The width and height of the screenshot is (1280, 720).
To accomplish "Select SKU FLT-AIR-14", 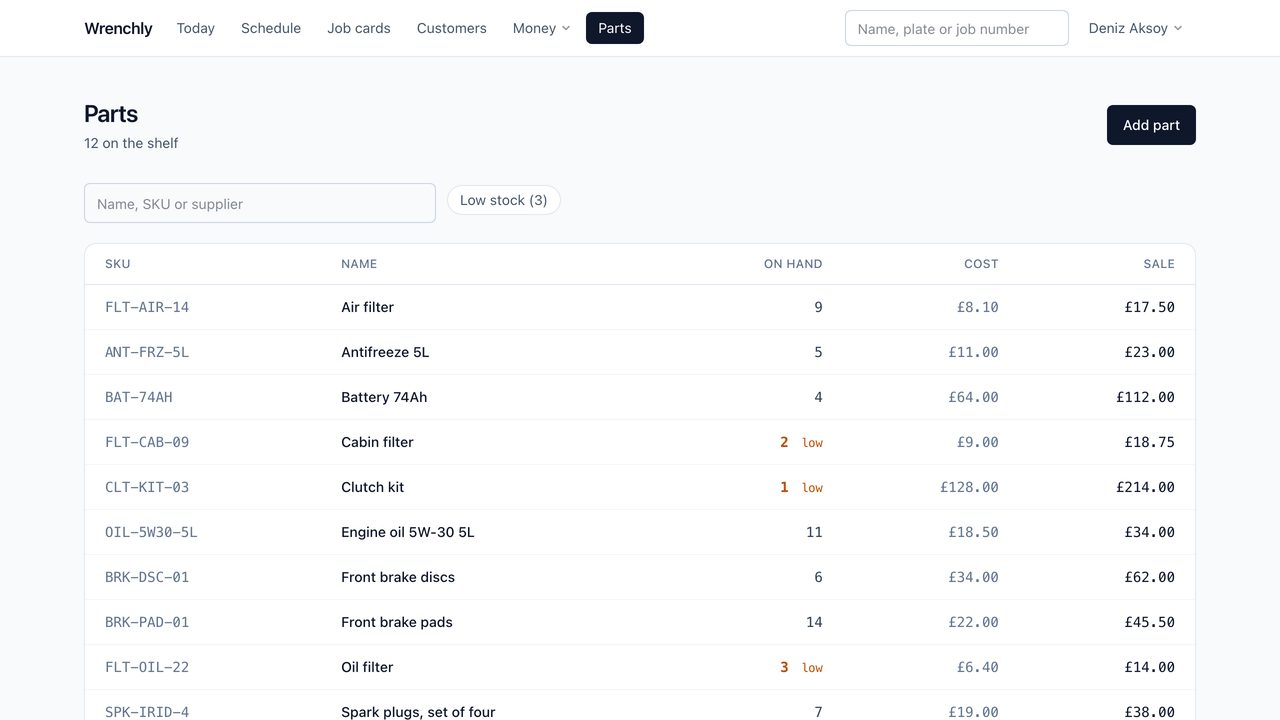I will click(147, 307).
